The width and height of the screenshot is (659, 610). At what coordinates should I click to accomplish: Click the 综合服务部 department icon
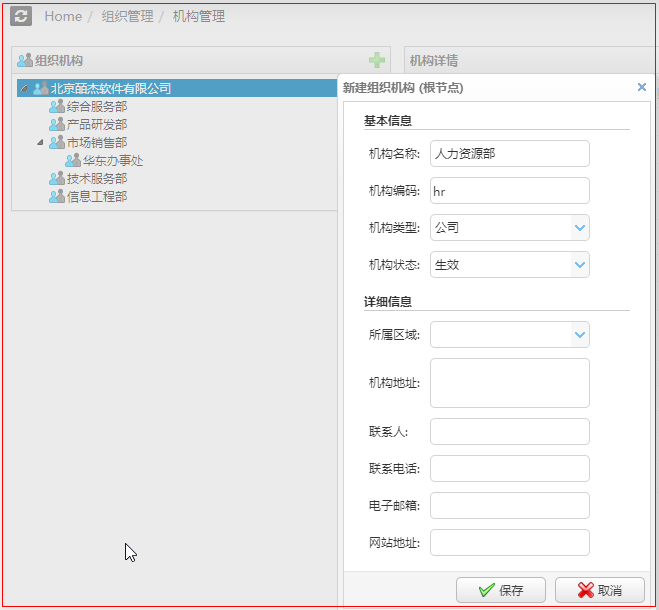[57, 107]
